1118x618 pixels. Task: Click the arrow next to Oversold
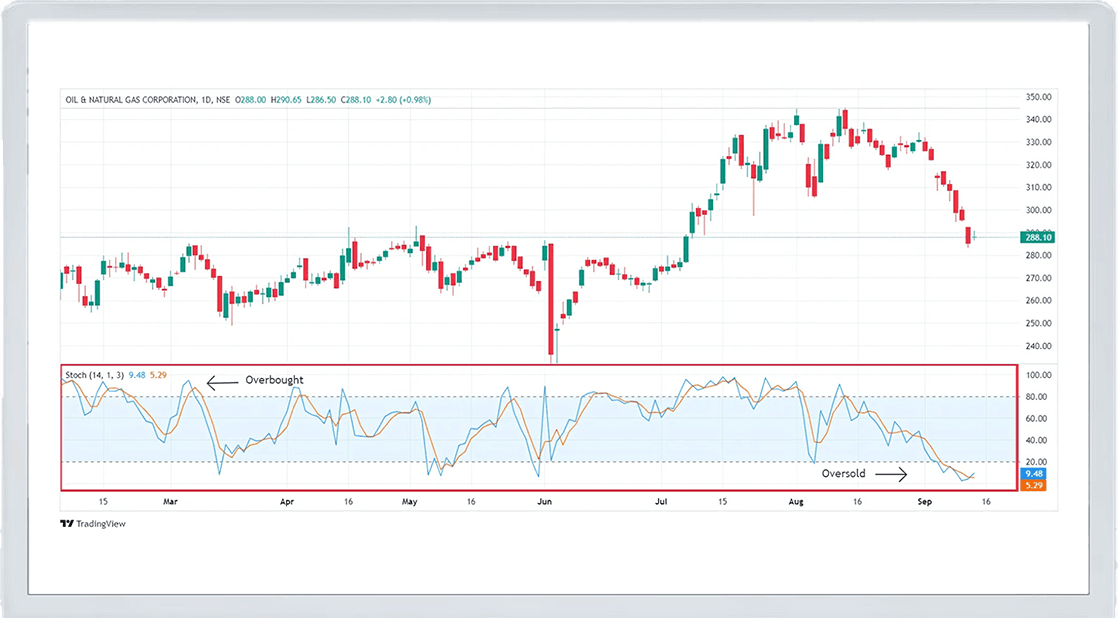[x=891, y=475]
